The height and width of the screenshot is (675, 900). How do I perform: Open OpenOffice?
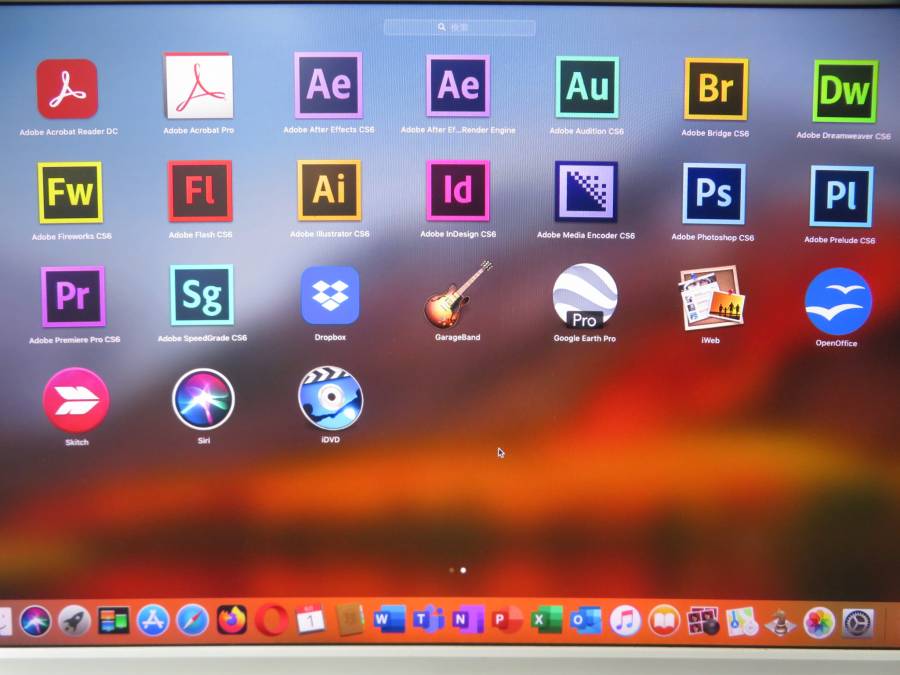pyautogui.click(x=838, y=301)
